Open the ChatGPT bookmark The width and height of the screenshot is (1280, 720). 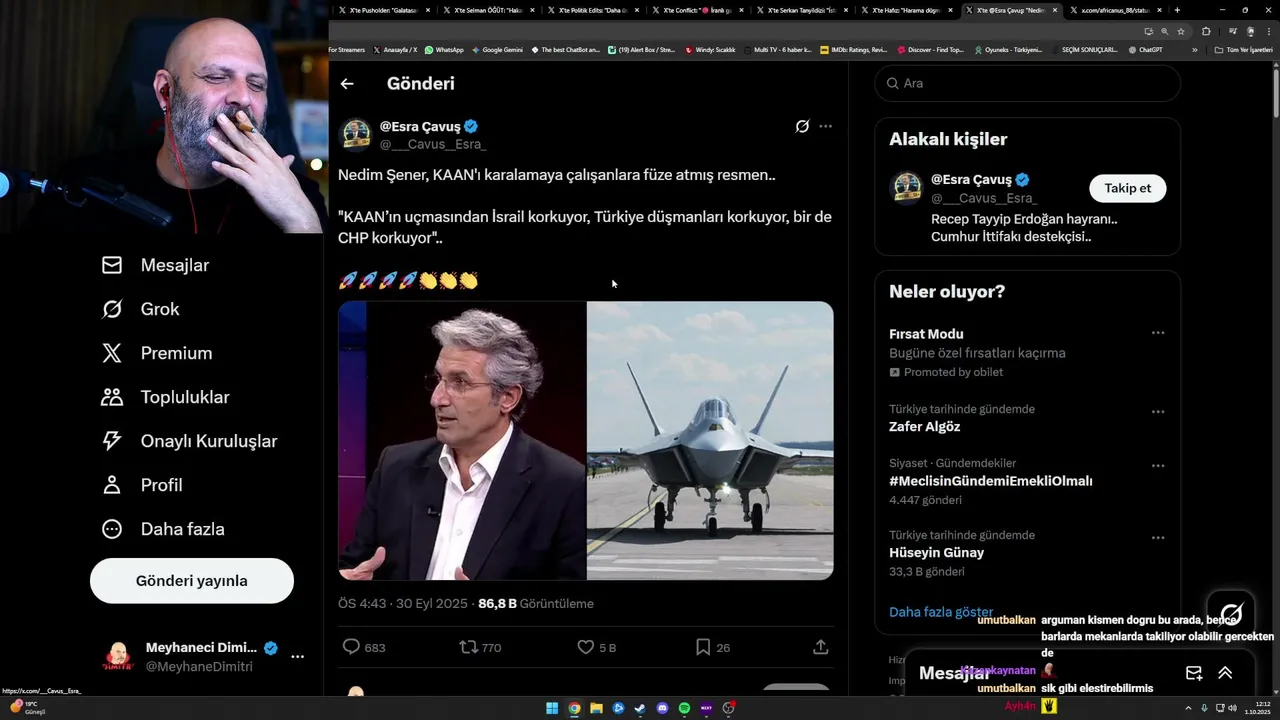click(x=1145, y=49)
